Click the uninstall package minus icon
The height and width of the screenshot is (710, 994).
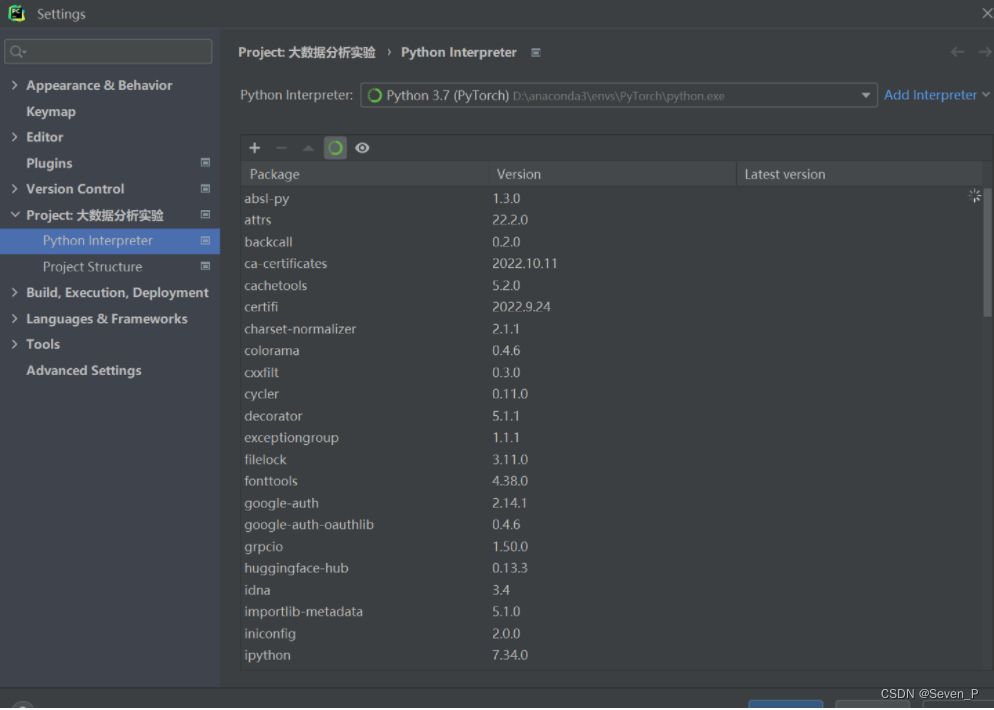click(x=281, y=148)
